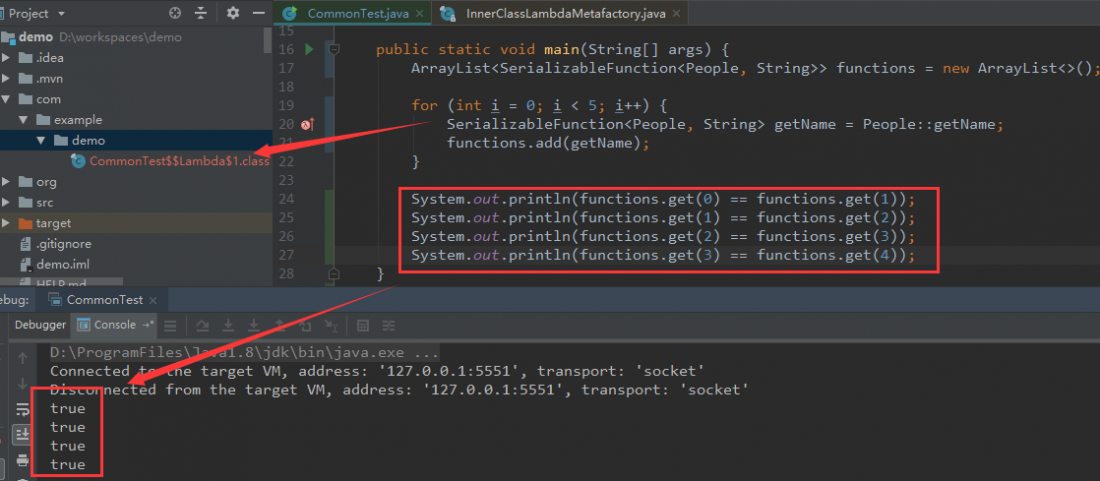Open Project panel settings gear
This screenshot has width=1100, height=481.
tap(233, 14)
